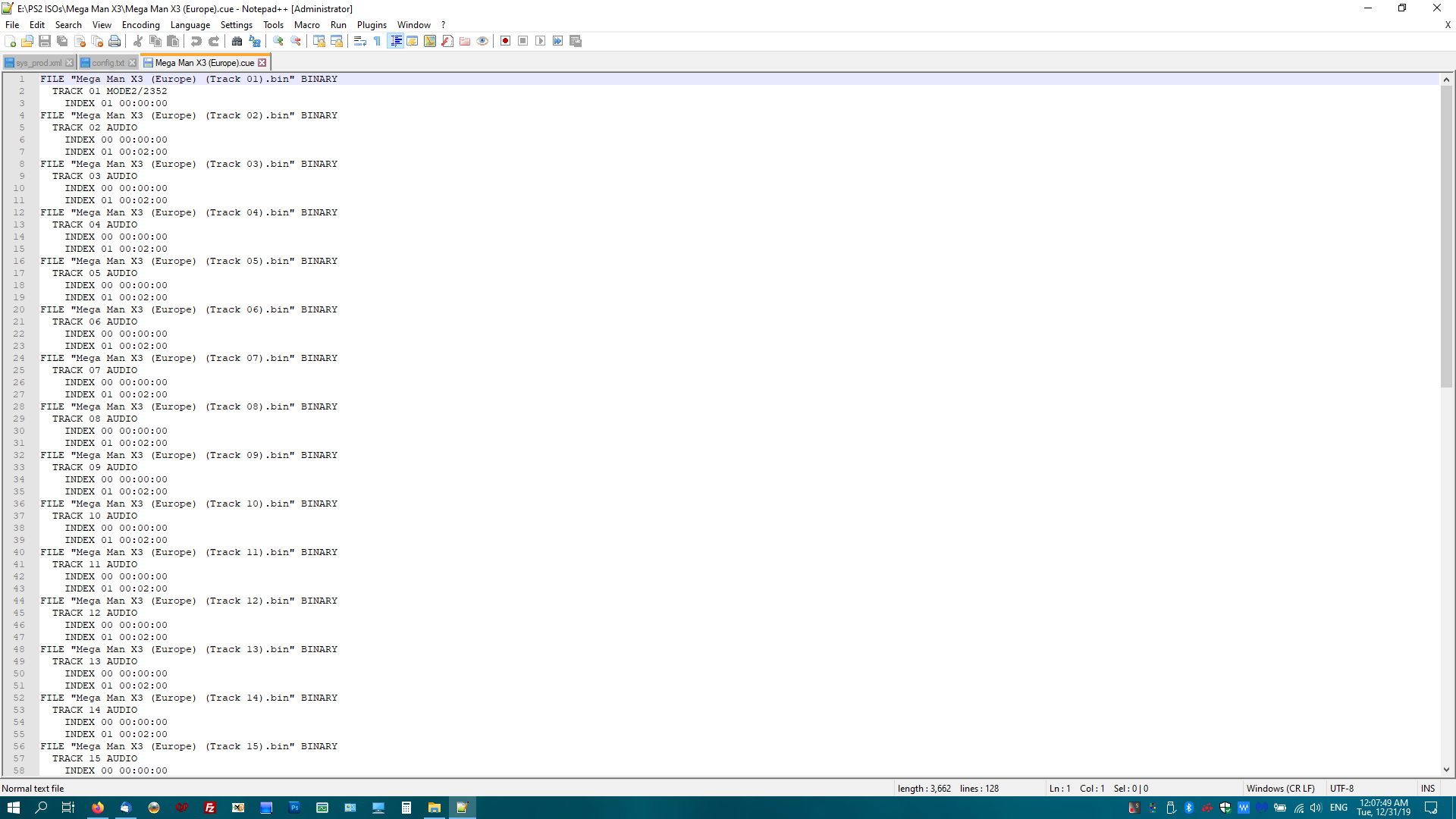Viewport: 1456px width, 819px height.
Task: Undo the last action
Action: [196, 41]
